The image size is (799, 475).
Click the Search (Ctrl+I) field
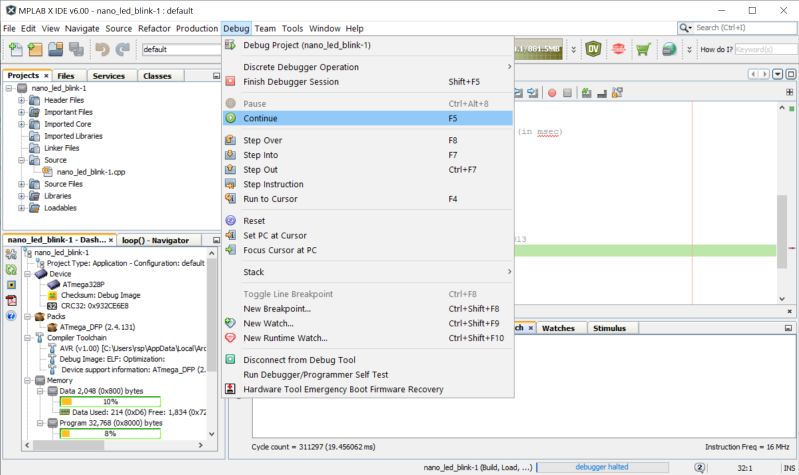(737, 28)
